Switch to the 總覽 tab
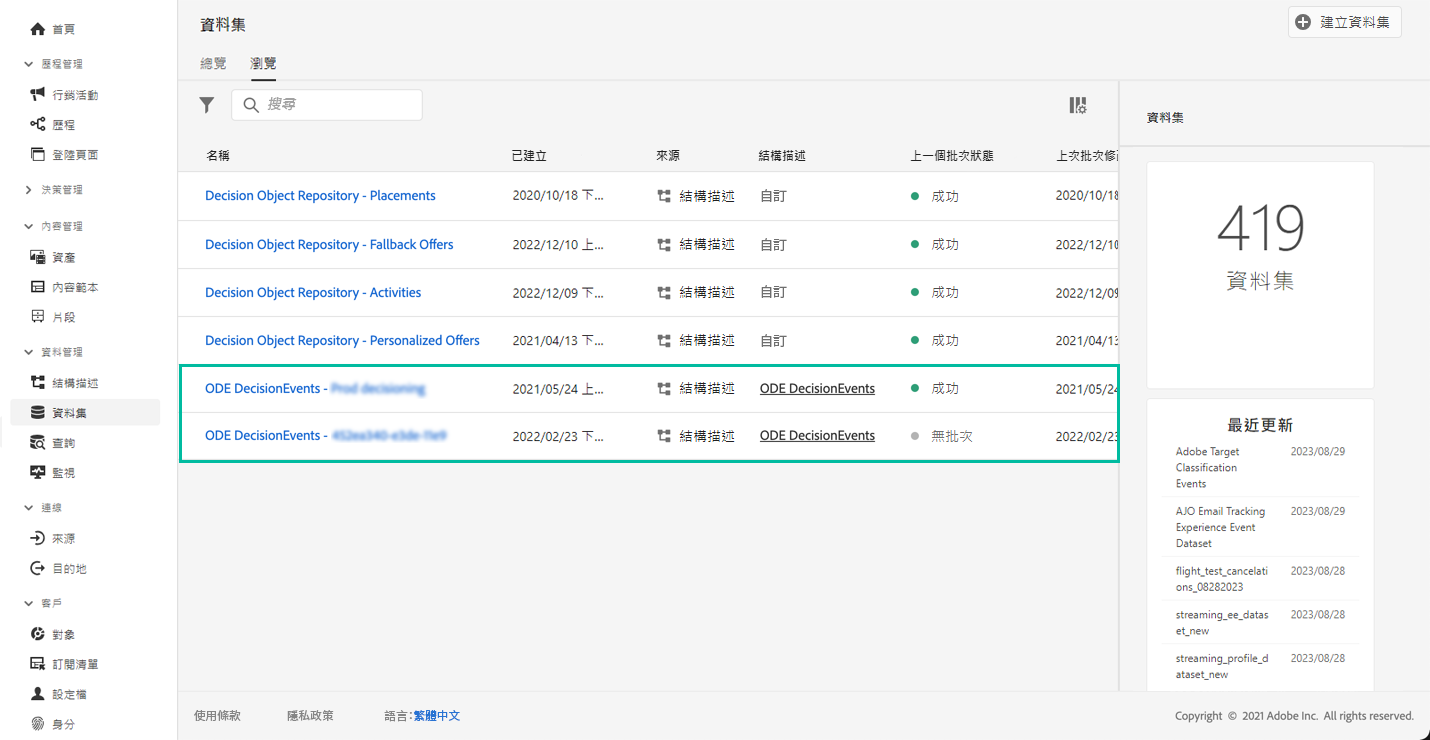Screen dimensions: 1430x740 point(213,63)
